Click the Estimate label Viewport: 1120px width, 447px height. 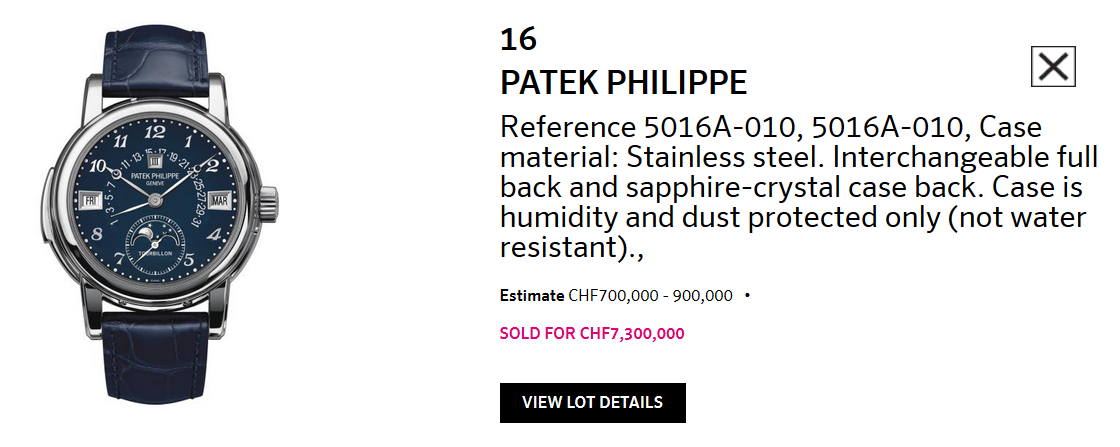(531, 296)
